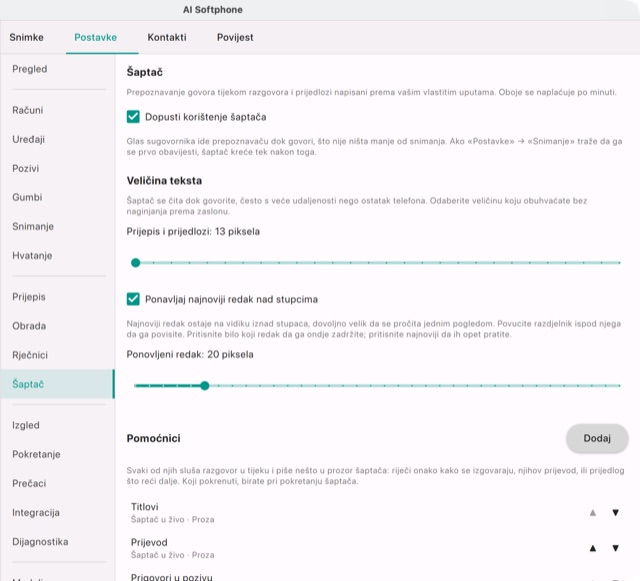640x581 pixels.
Task: Show Pozivi settings
Action: [57, 168]
